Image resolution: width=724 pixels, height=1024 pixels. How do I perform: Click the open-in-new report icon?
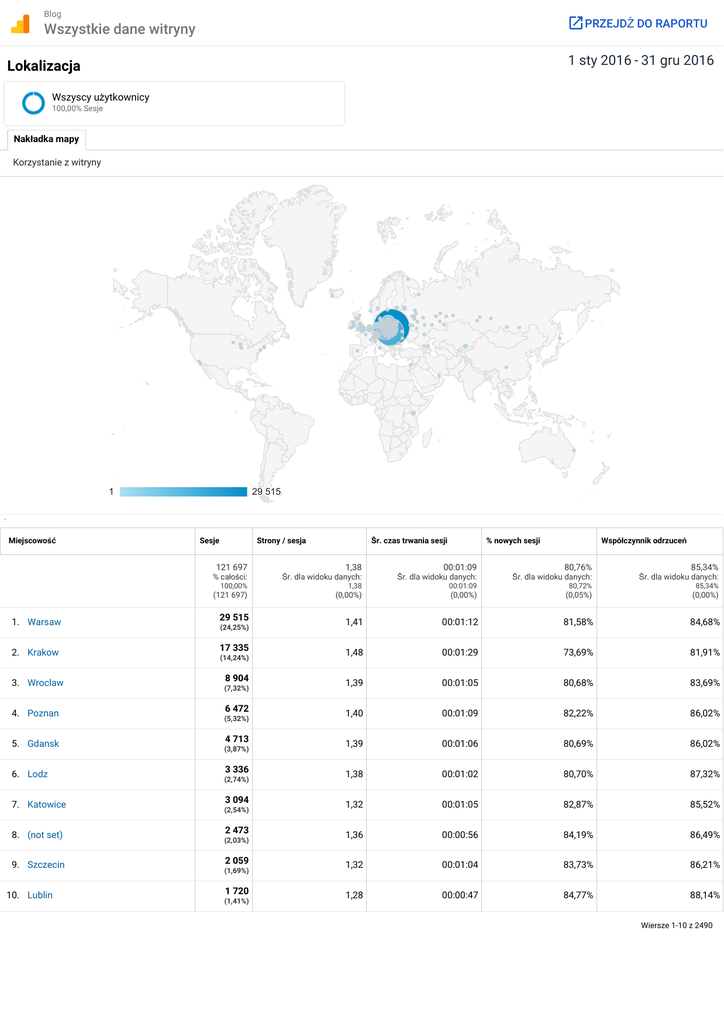[x=575, y=23]
